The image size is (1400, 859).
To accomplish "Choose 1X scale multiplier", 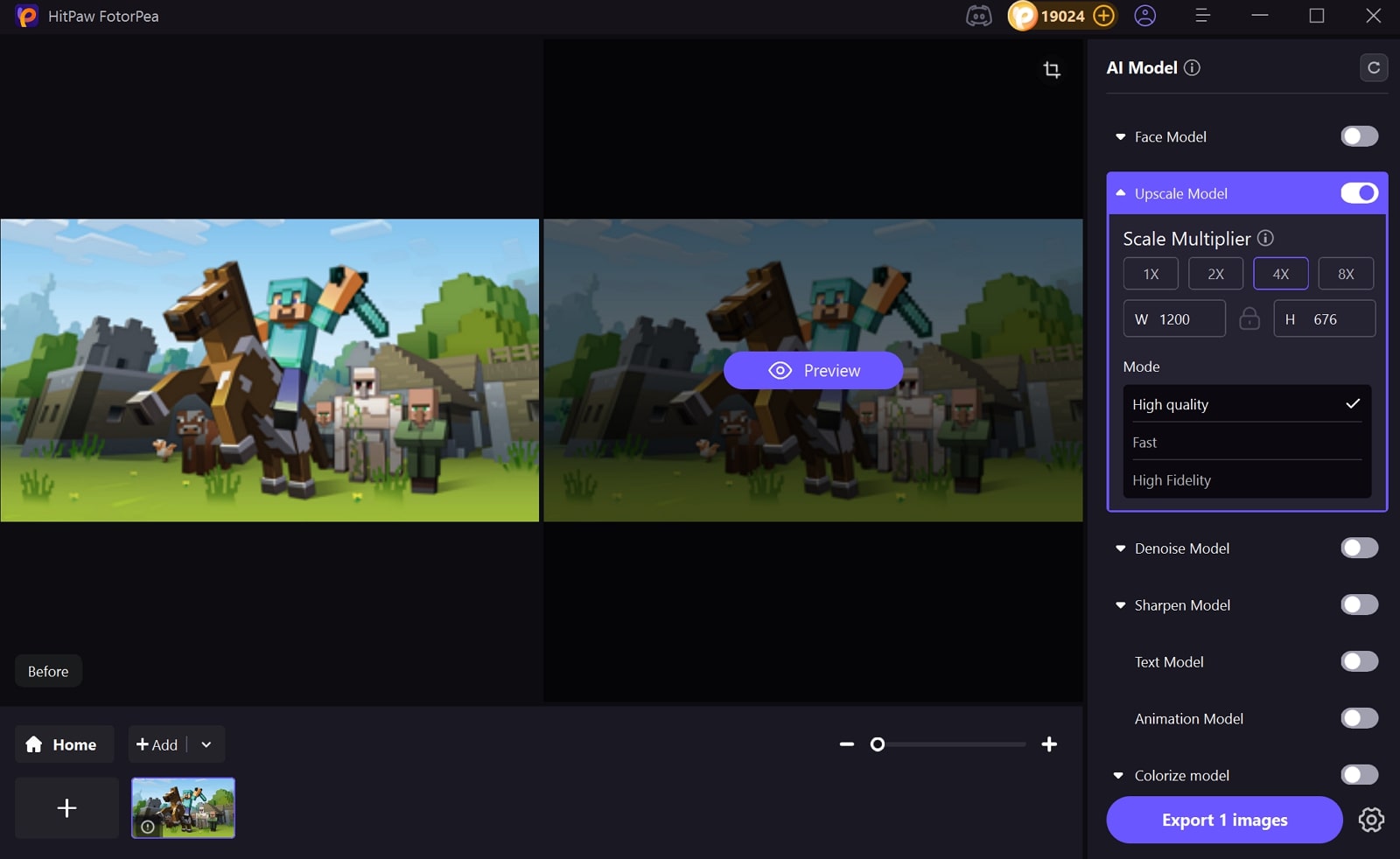I will 1151,274.
